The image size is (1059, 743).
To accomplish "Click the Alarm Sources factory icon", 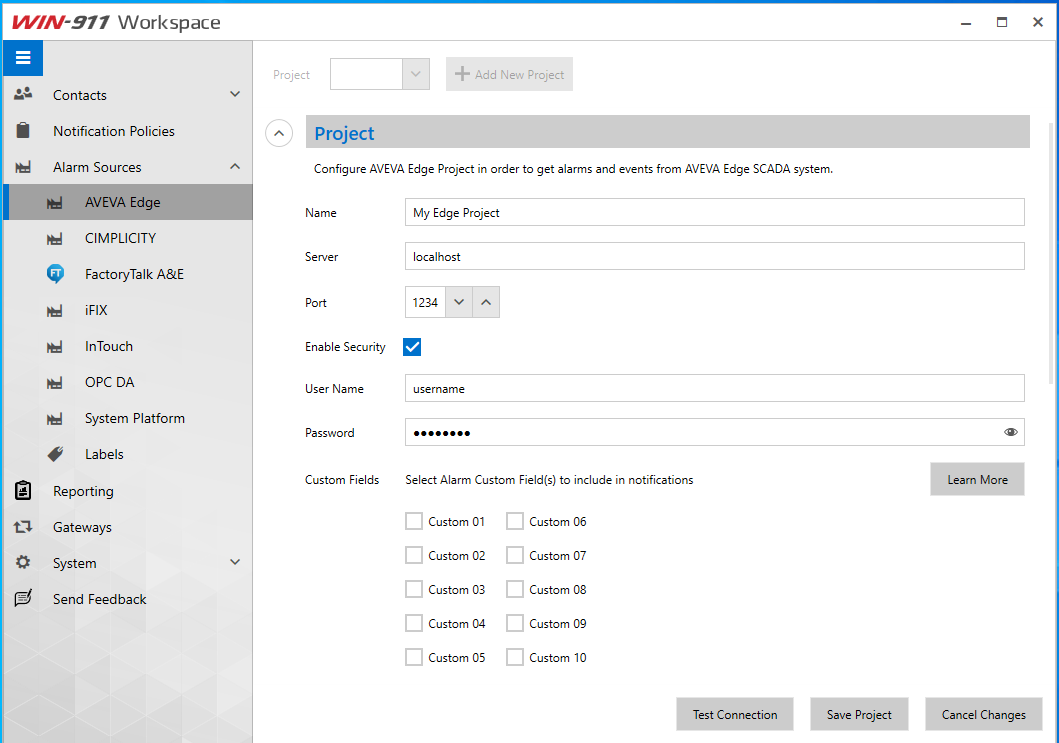I will pyautogui.click(x=23, y=167).
